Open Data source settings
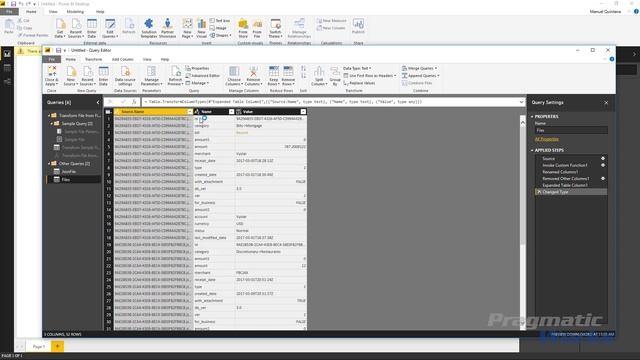 (x=125, y=76)
